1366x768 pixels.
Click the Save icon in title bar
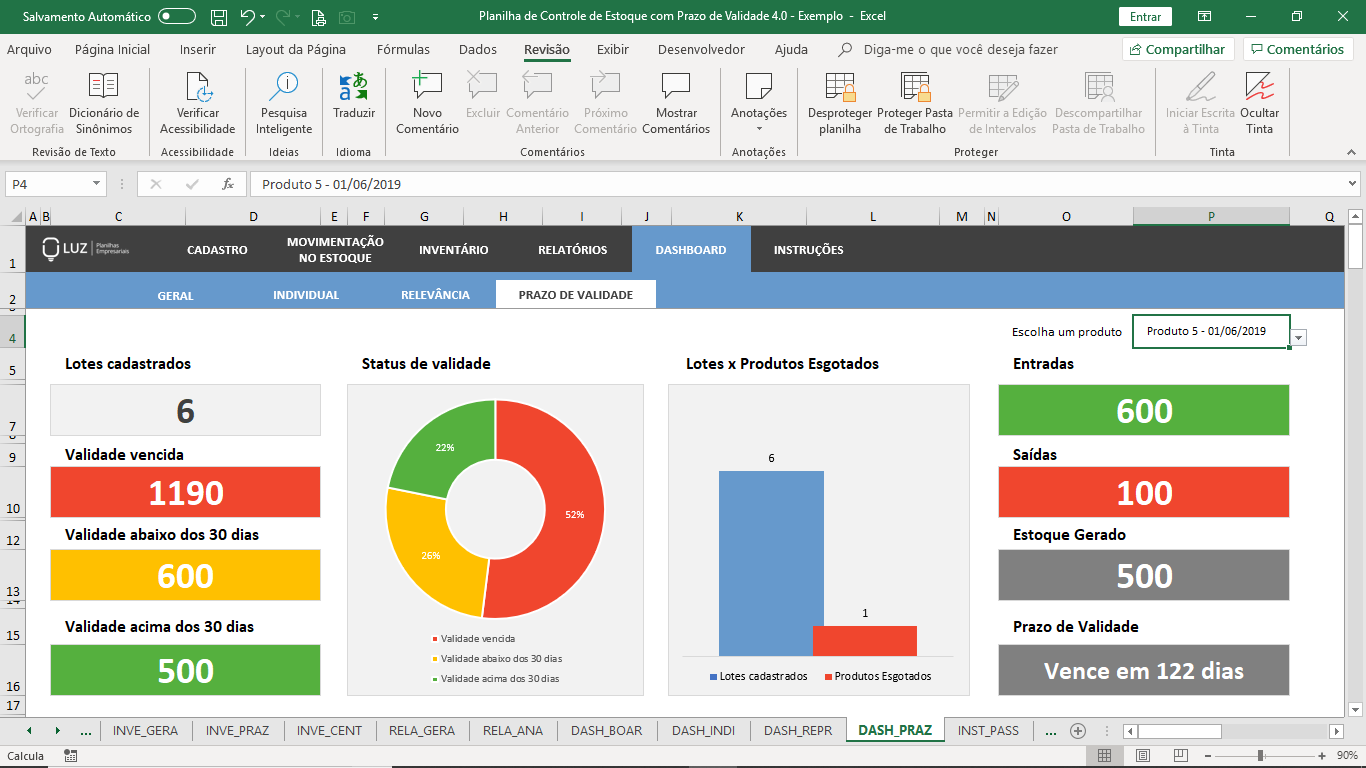click(x=219, y=17)
